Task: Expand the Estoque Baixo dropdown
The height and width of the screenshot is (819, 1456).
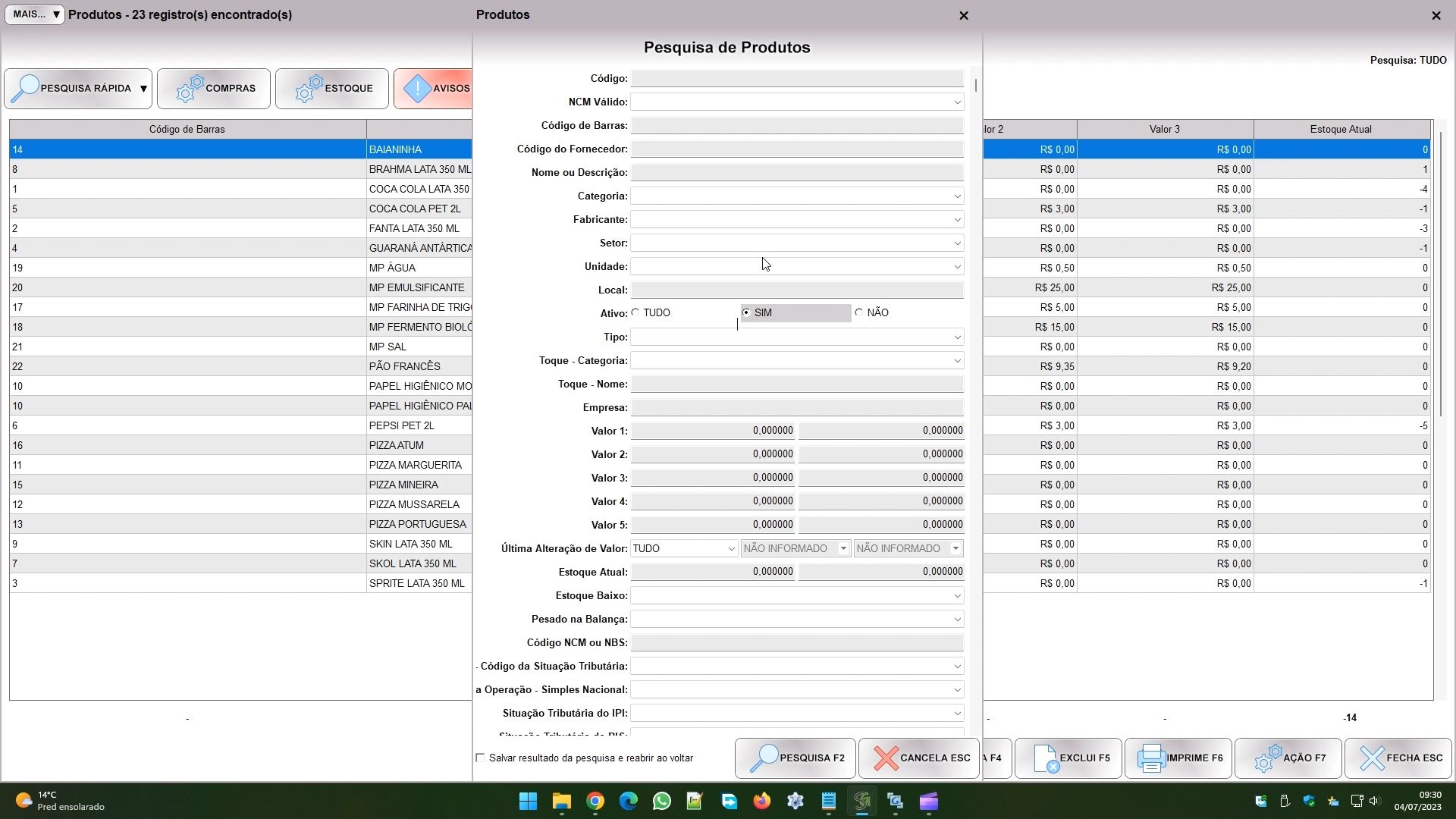Action: pyautogui.click(x=957, y=595)
